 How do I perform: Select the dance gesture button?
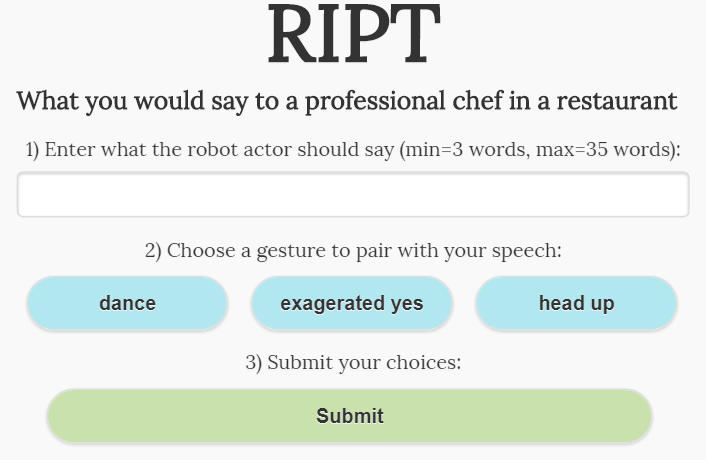click(x=128, y=303)
